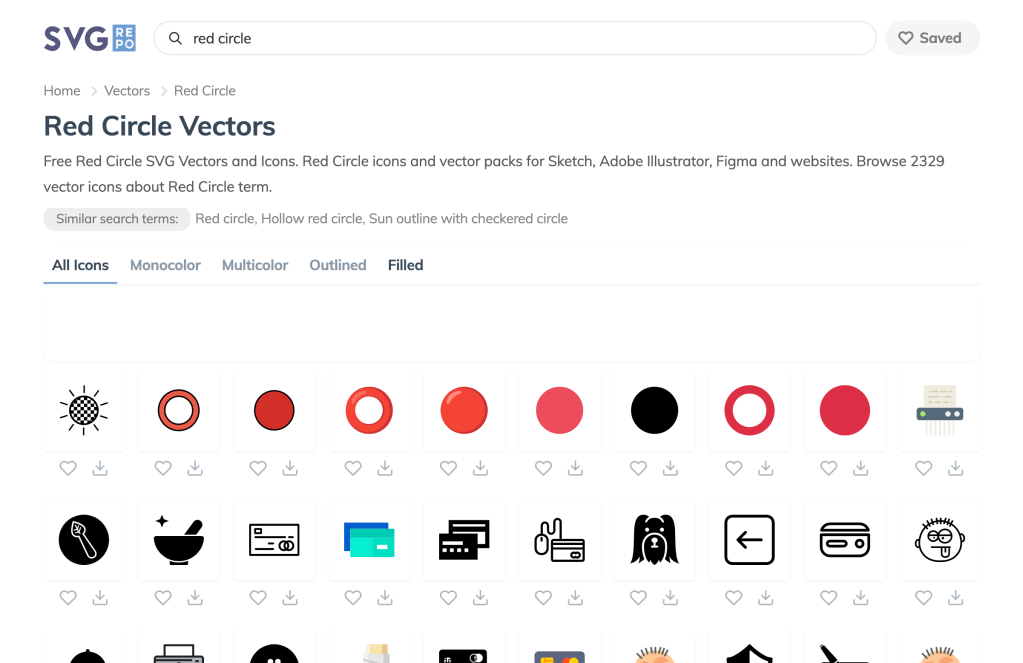This screenshot has height=663, width=1023.
Task: Open the mortar and pestle icon
Action: coord(179,540)
